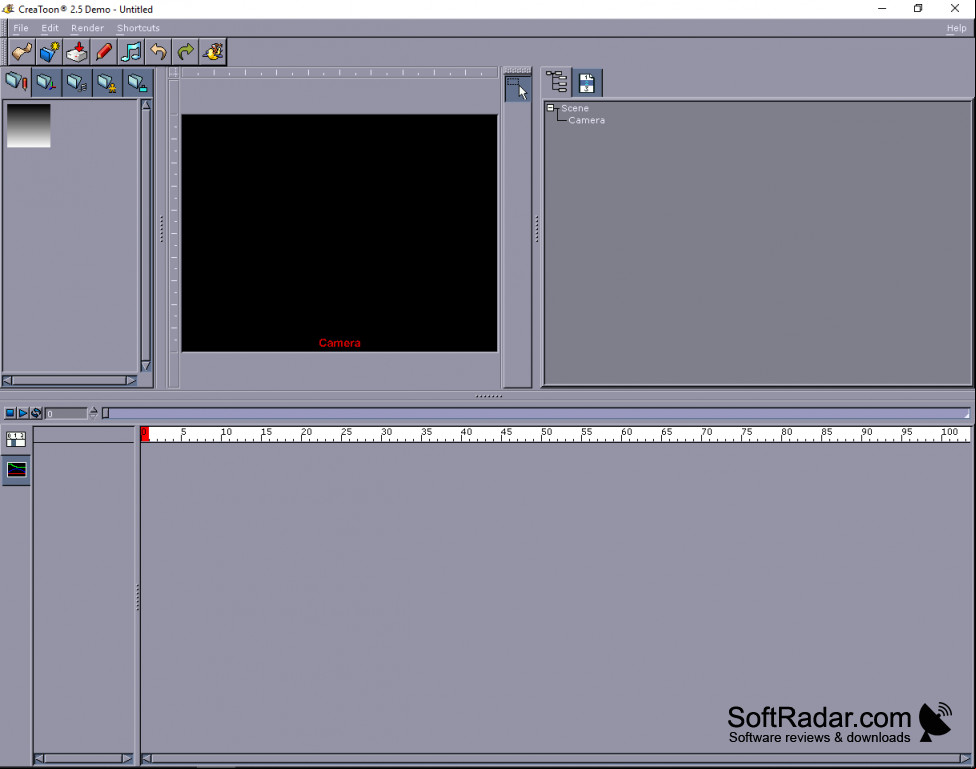
Task: Open the folder with music notes tab
Action: coord(77,82)
